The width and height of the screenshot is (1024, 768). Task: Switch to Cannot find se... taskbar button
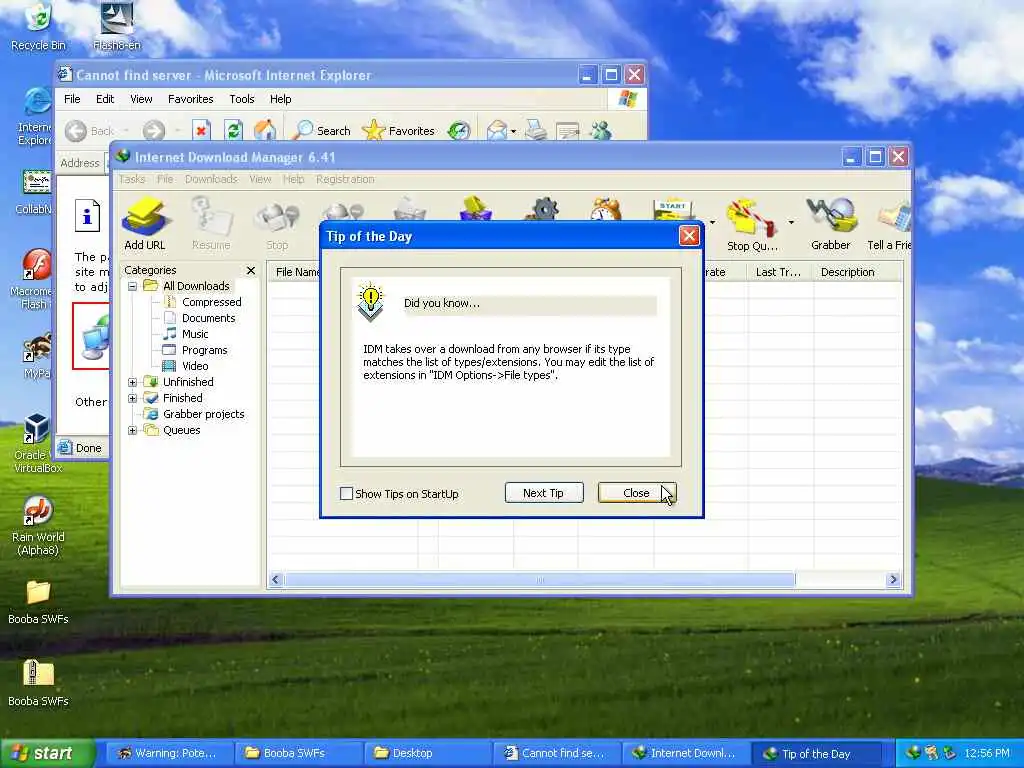[556, 754]
